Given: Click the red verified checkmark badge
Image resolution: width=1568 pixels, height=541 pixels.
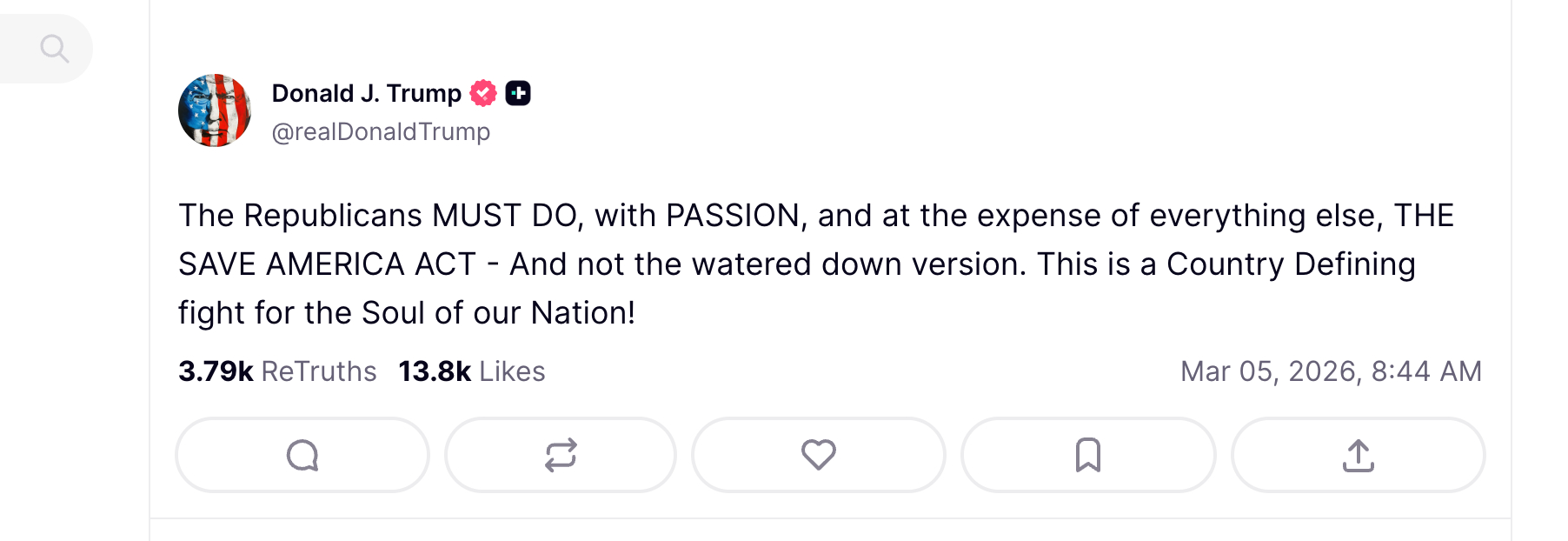Looking at the screenshot, I should 483,93.
